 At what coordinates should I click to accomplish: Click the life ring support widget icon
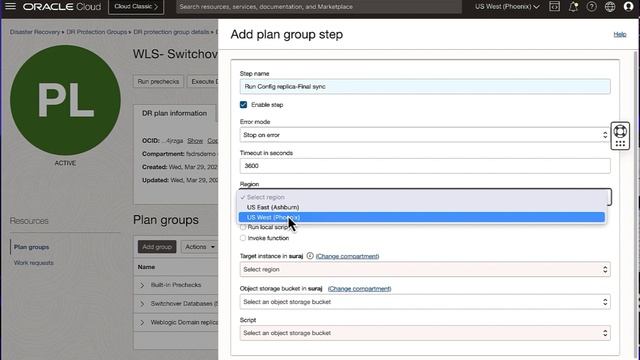pos(620,131)
